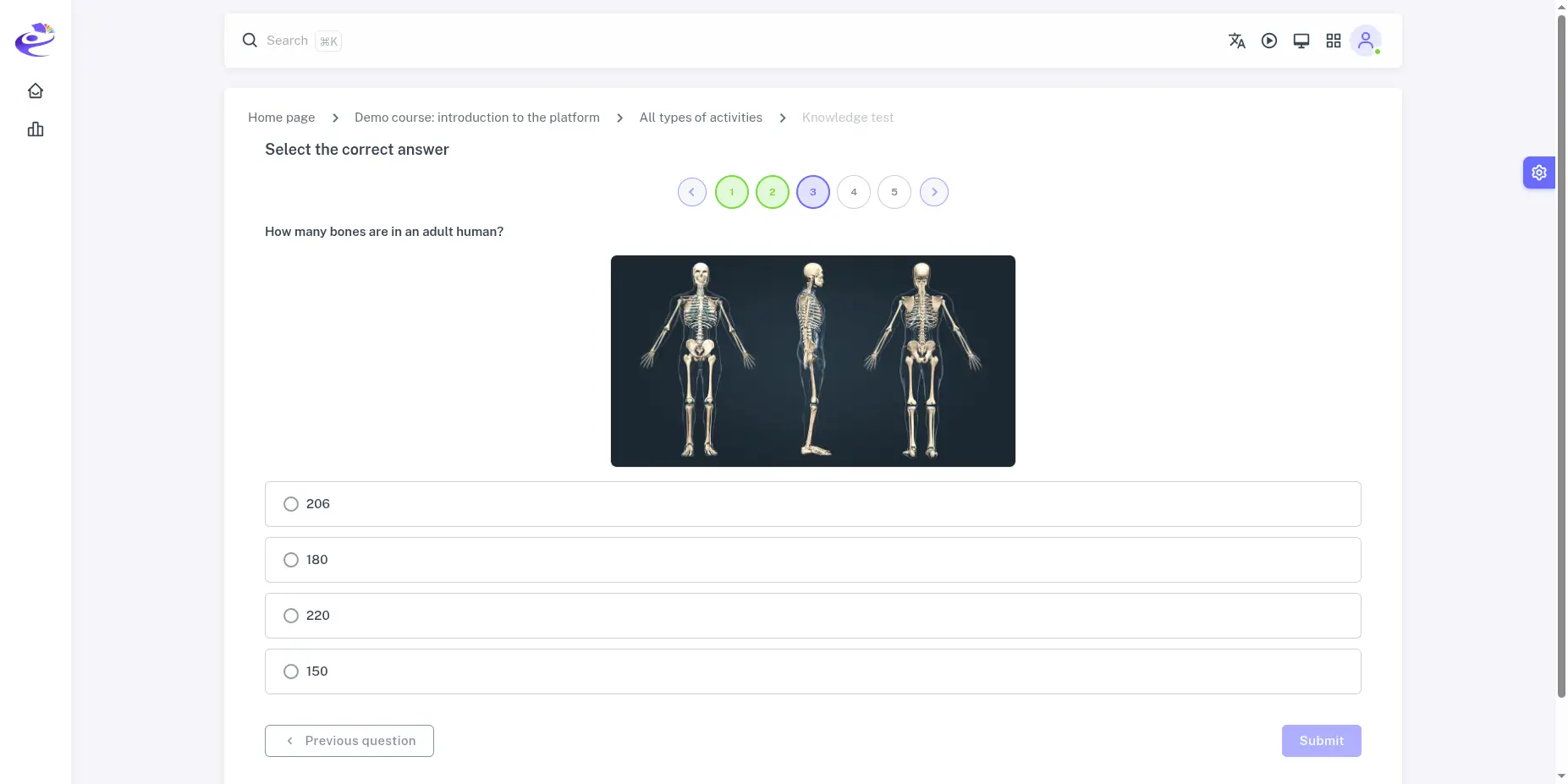The height and width of the screenshot is (784, 1568).
Task: Click the 'Select the correct answer' heading
Action: (357, 150)
